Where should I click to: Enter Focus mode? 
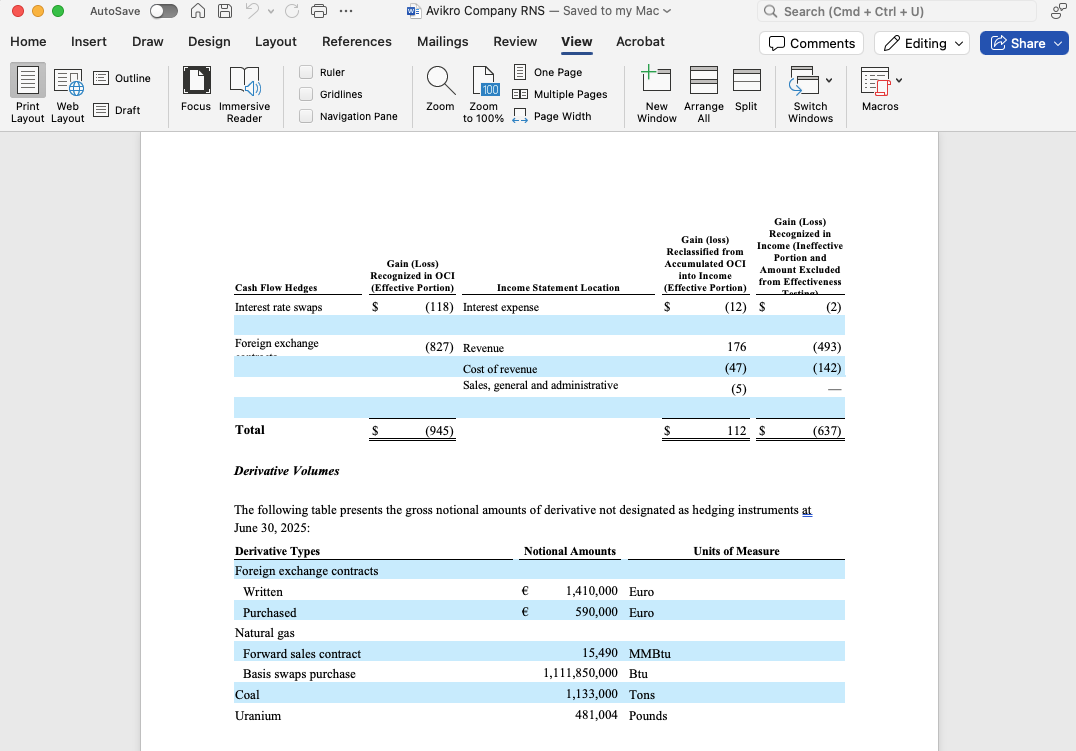(x=196, y=89)
